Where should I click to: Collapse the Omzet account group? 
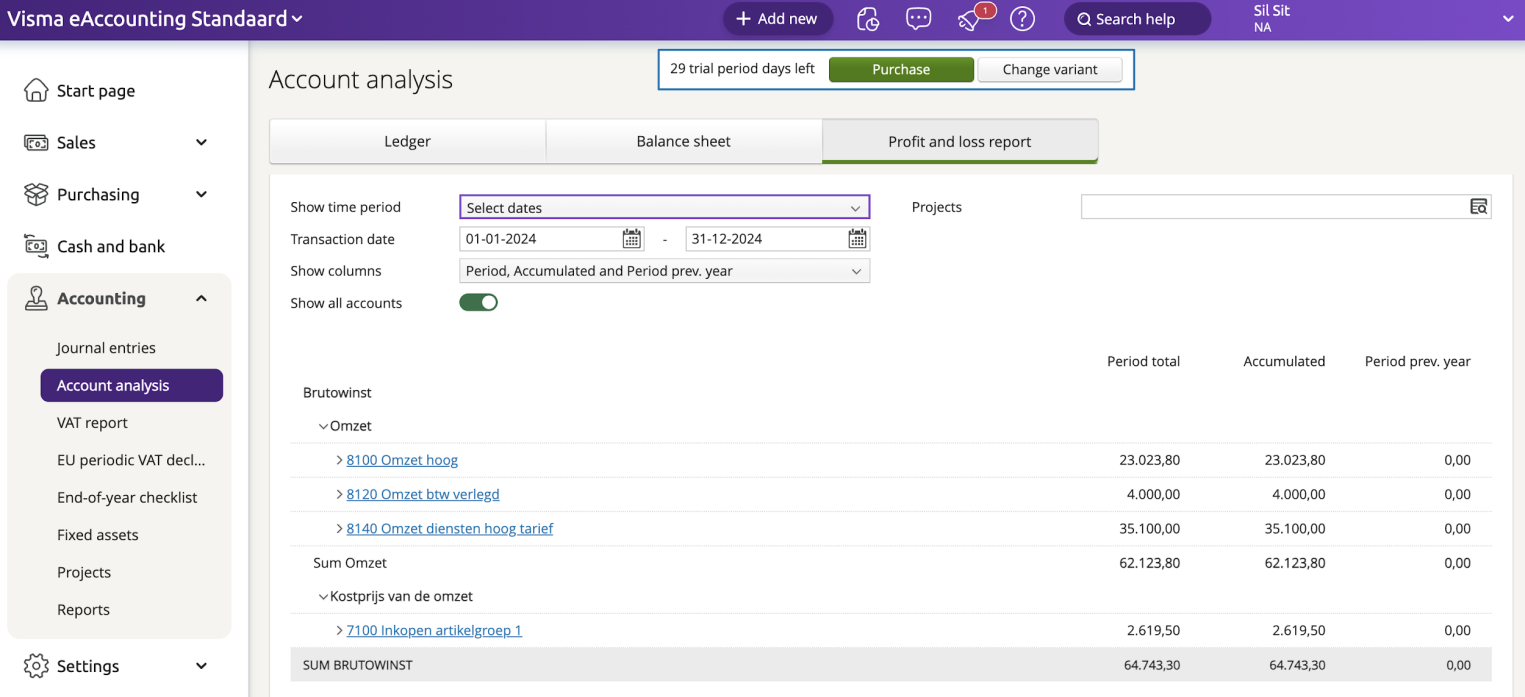click(x=322, y=425)
